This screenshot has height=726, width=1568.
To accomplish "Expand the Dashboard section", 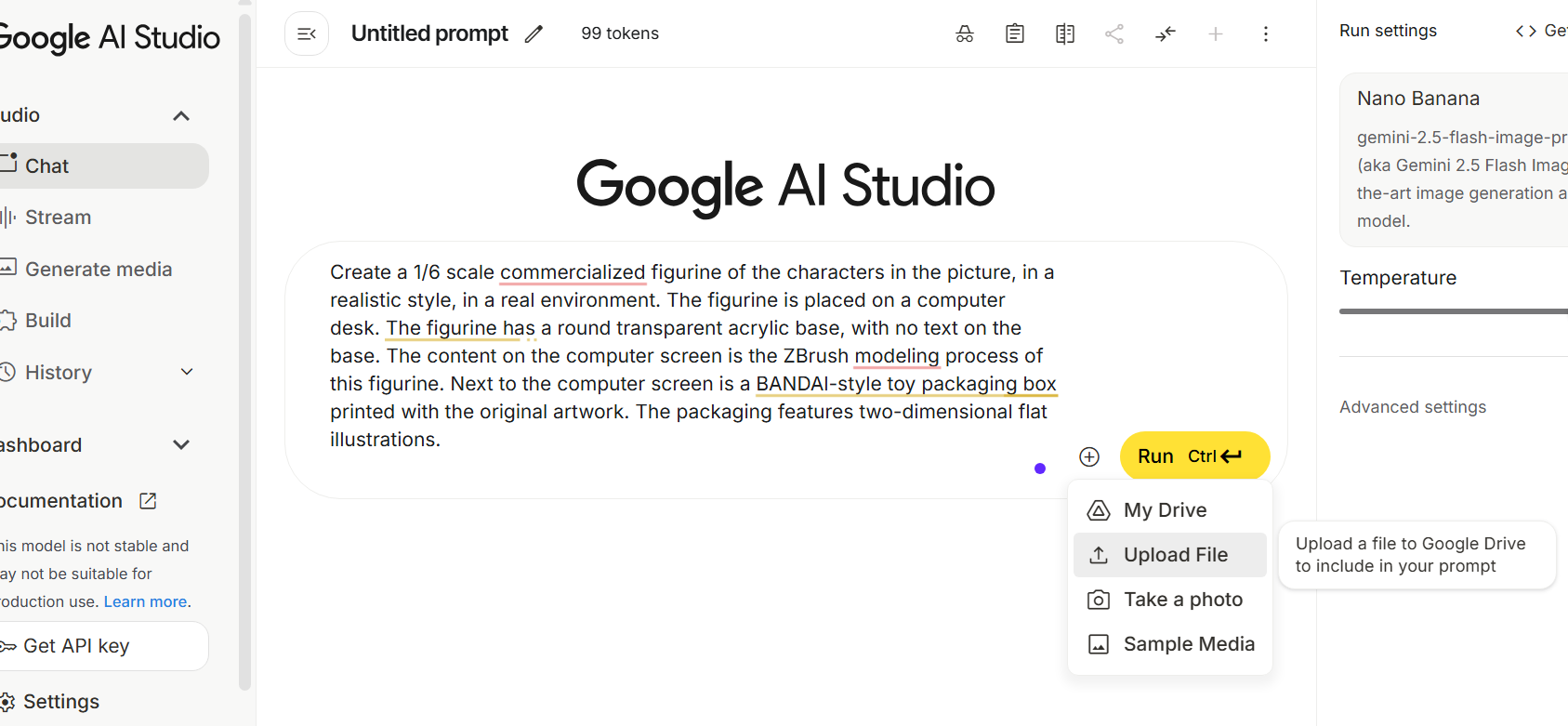I will click(181, 445).
